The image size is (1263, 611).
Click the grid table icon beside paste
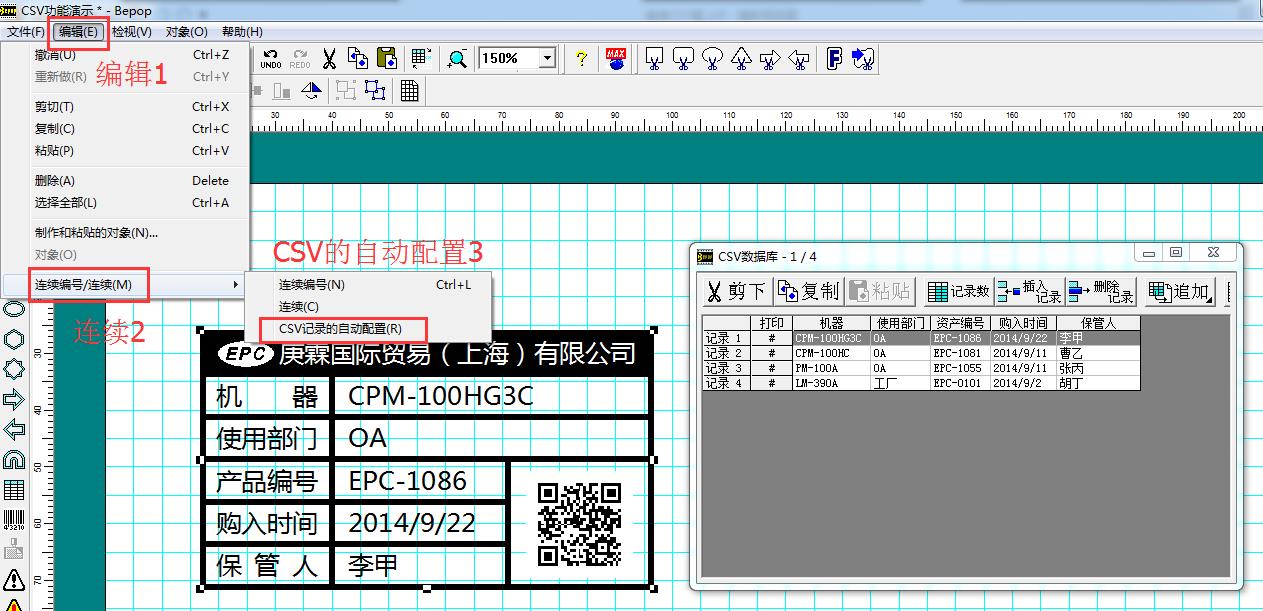[x=421, y=59]
